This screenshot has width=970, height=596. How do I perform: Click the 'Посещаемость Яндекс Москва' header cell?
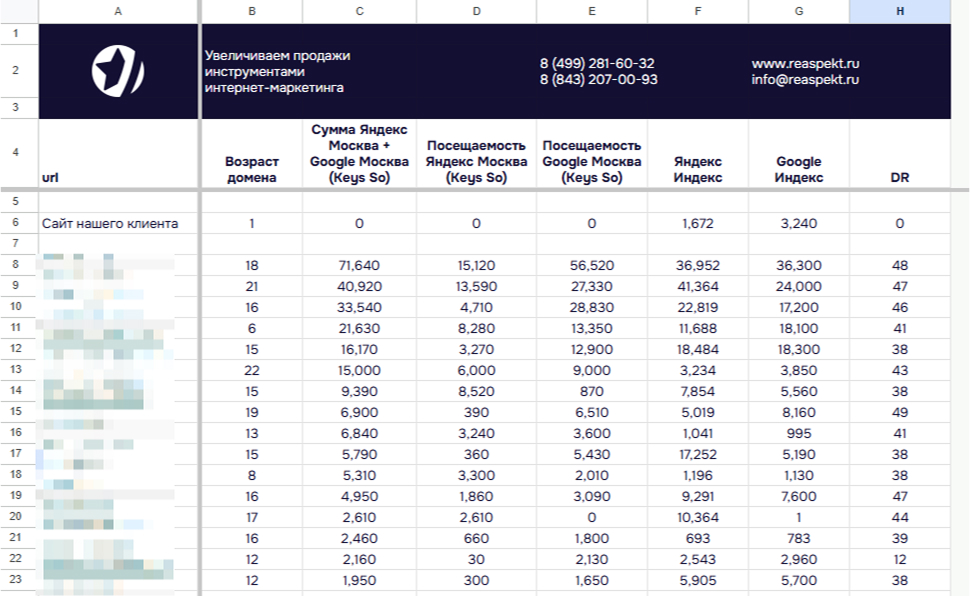click(x=475, y=161)
